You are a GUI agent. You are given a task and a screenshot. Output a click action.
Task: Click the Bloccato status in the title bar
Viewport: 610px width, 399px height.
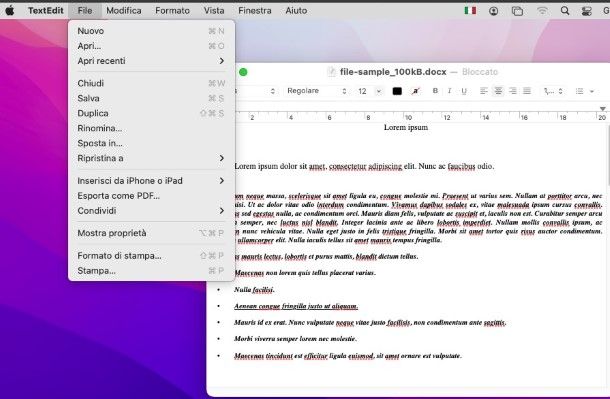point(480,72)
